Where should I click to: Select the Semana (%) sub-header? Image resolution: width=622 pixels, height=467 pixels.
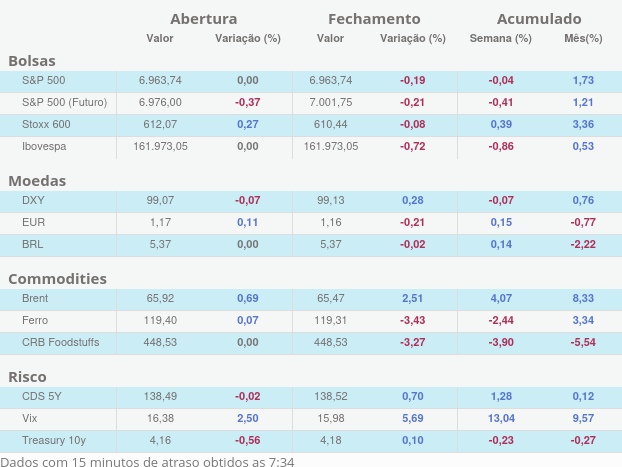[500, 38]
